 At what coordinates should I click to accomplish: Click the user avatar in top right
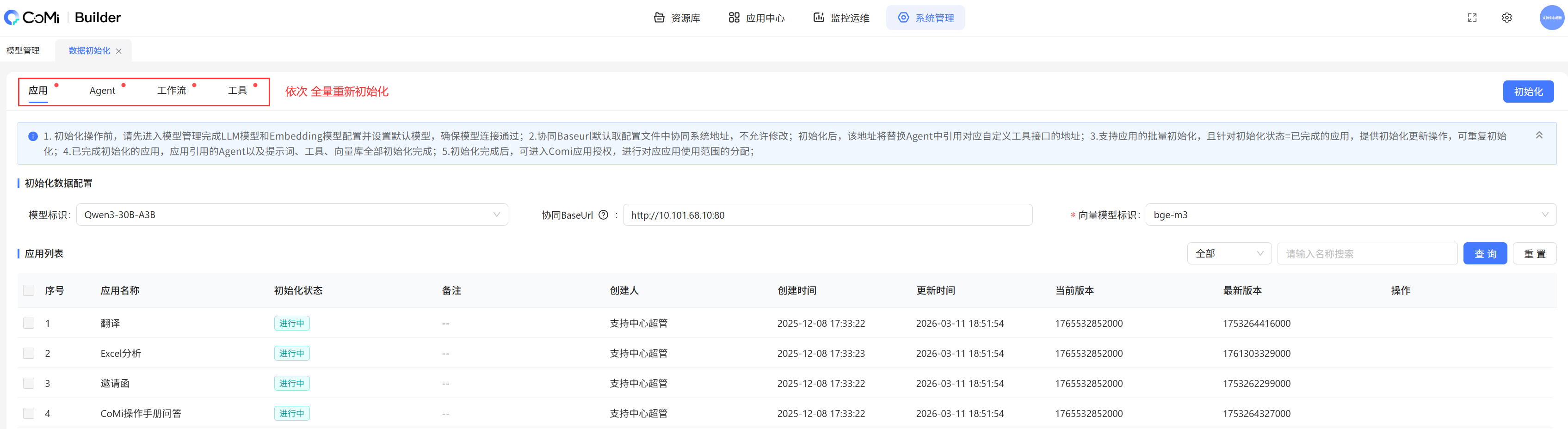point(1551,18)
